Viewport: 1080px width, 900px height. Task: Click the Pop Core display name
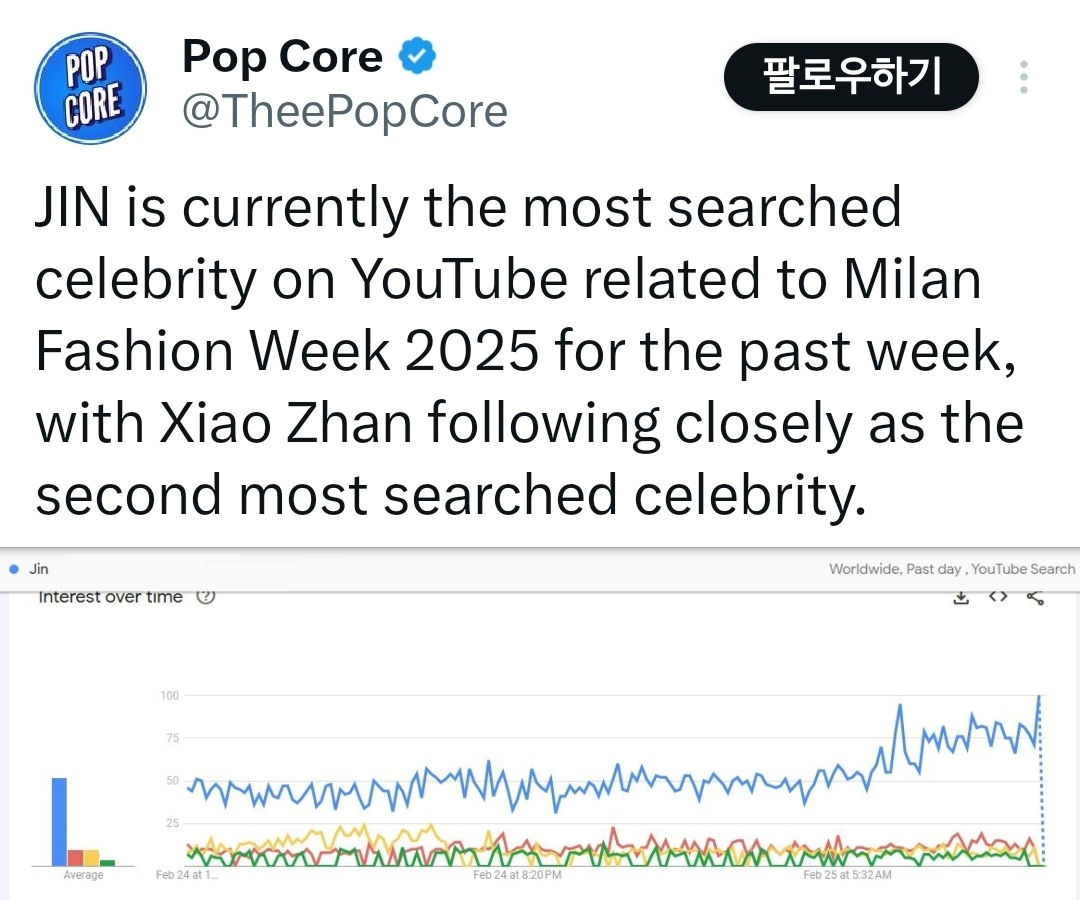[x=282, y=57]
